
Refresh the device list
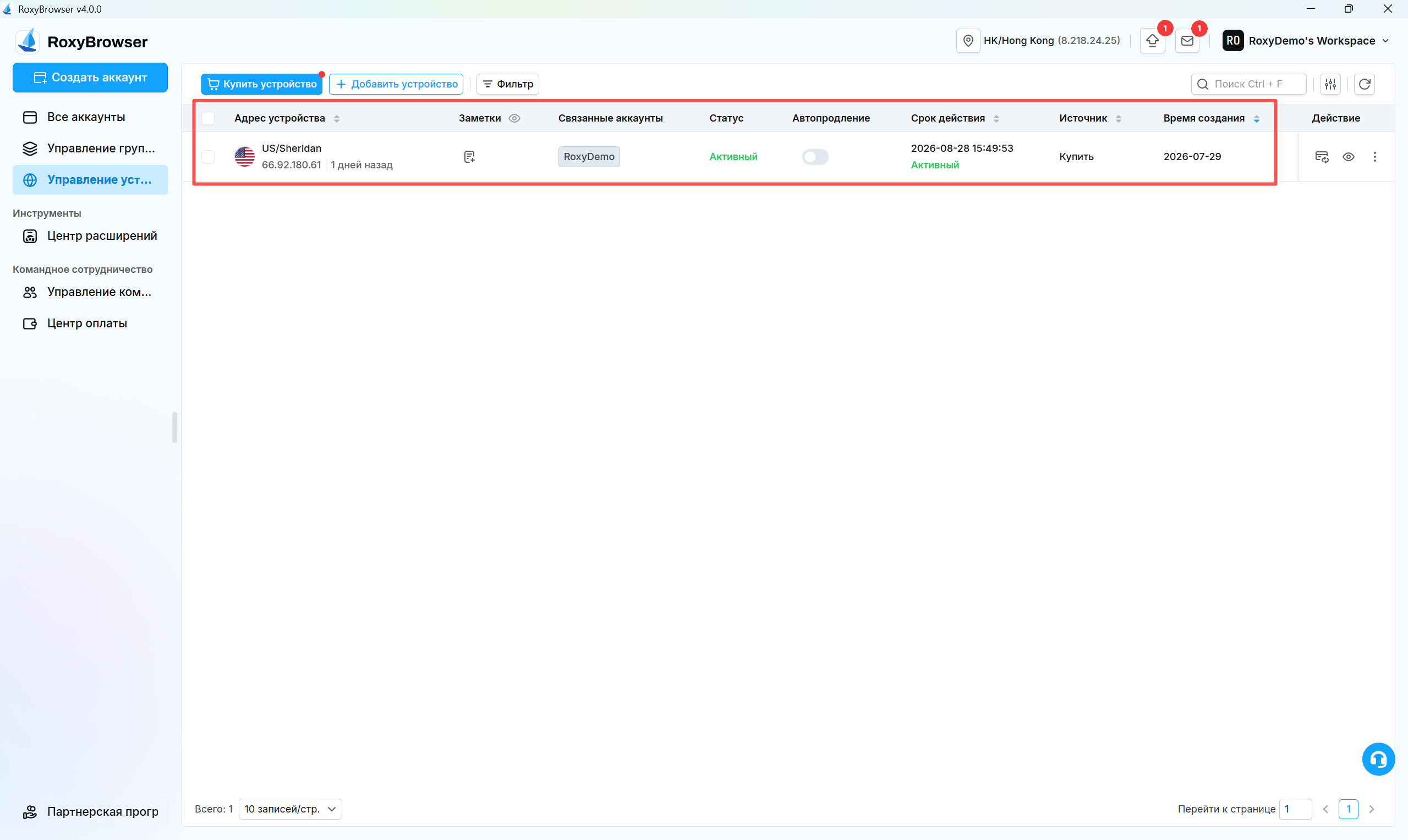[1365, 84]
